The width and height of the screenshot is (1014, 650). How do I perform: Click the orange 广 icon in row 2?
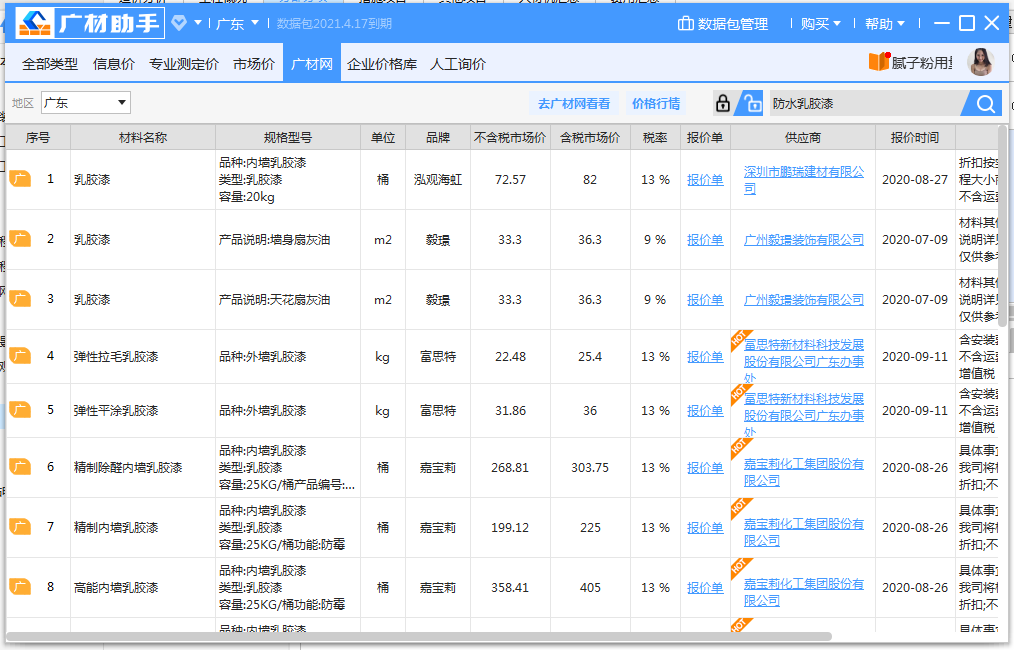tap(20, 239)
